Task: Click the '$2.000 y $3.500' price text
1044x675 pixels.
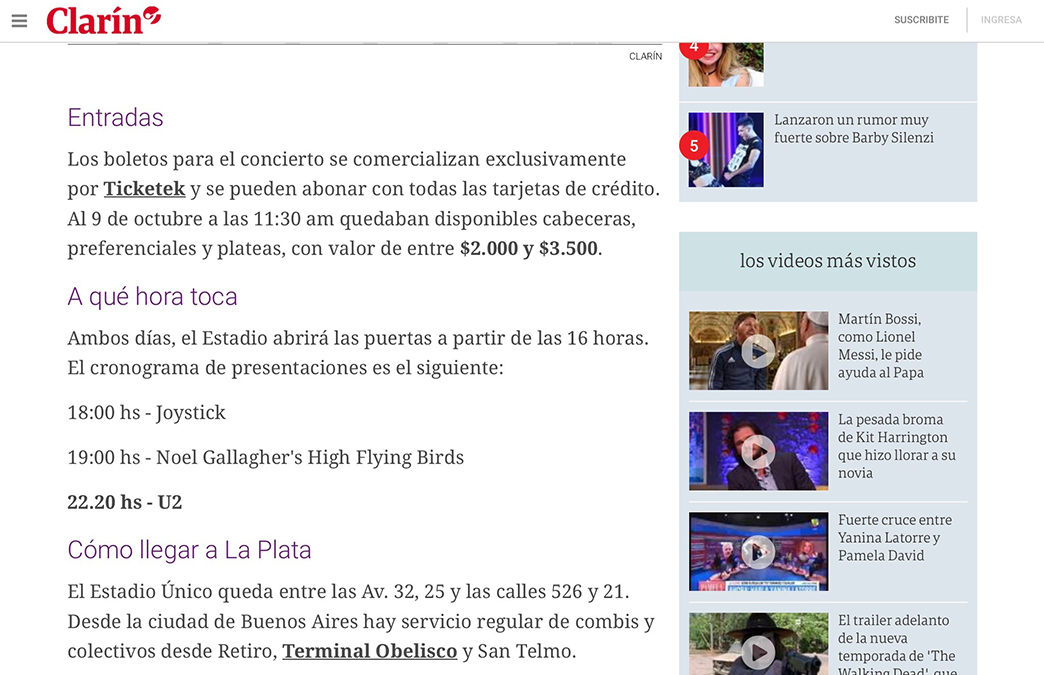Action: (529, 248)
